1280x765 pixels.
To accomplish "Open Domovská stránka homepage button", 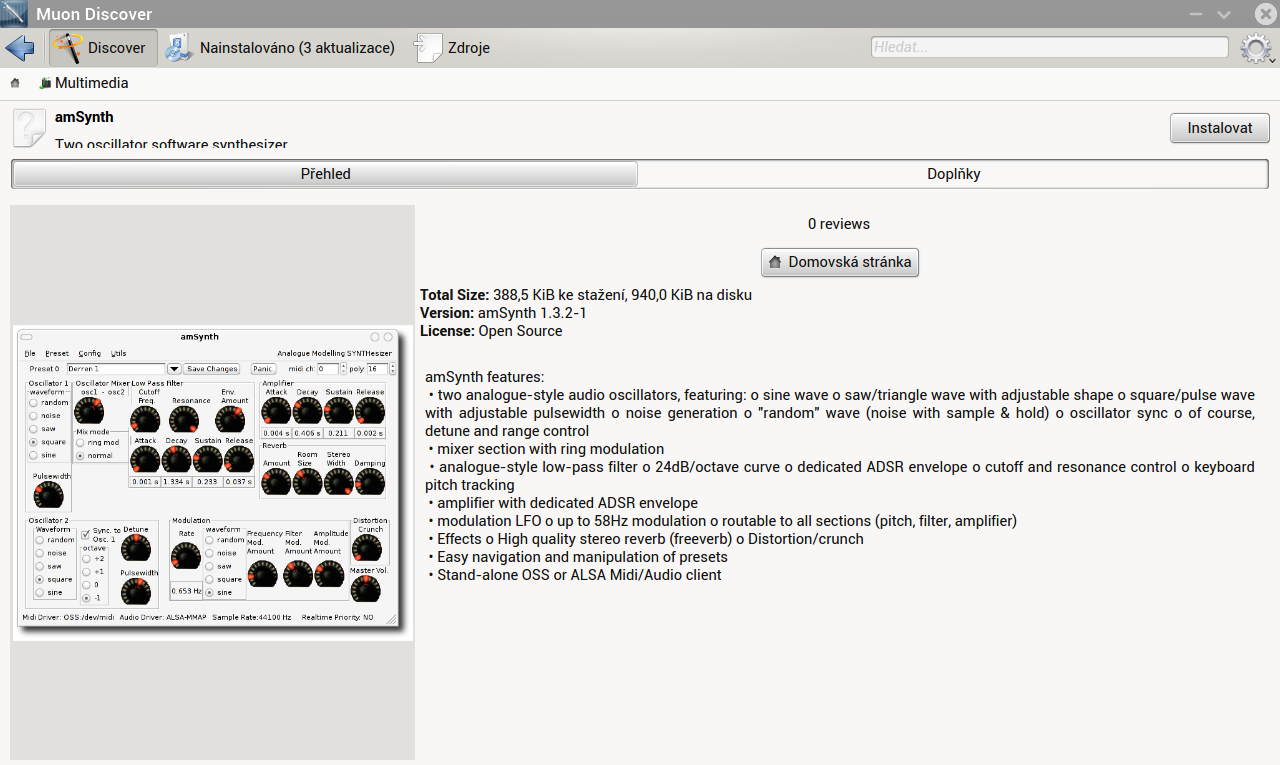I will 840,262.
